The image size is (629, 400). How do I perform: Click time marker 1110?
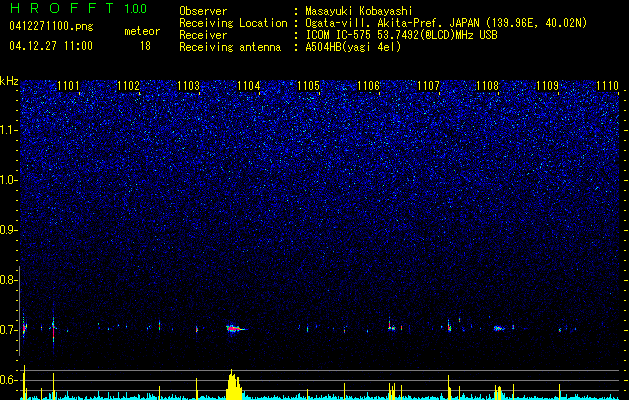tap(607, 86)
